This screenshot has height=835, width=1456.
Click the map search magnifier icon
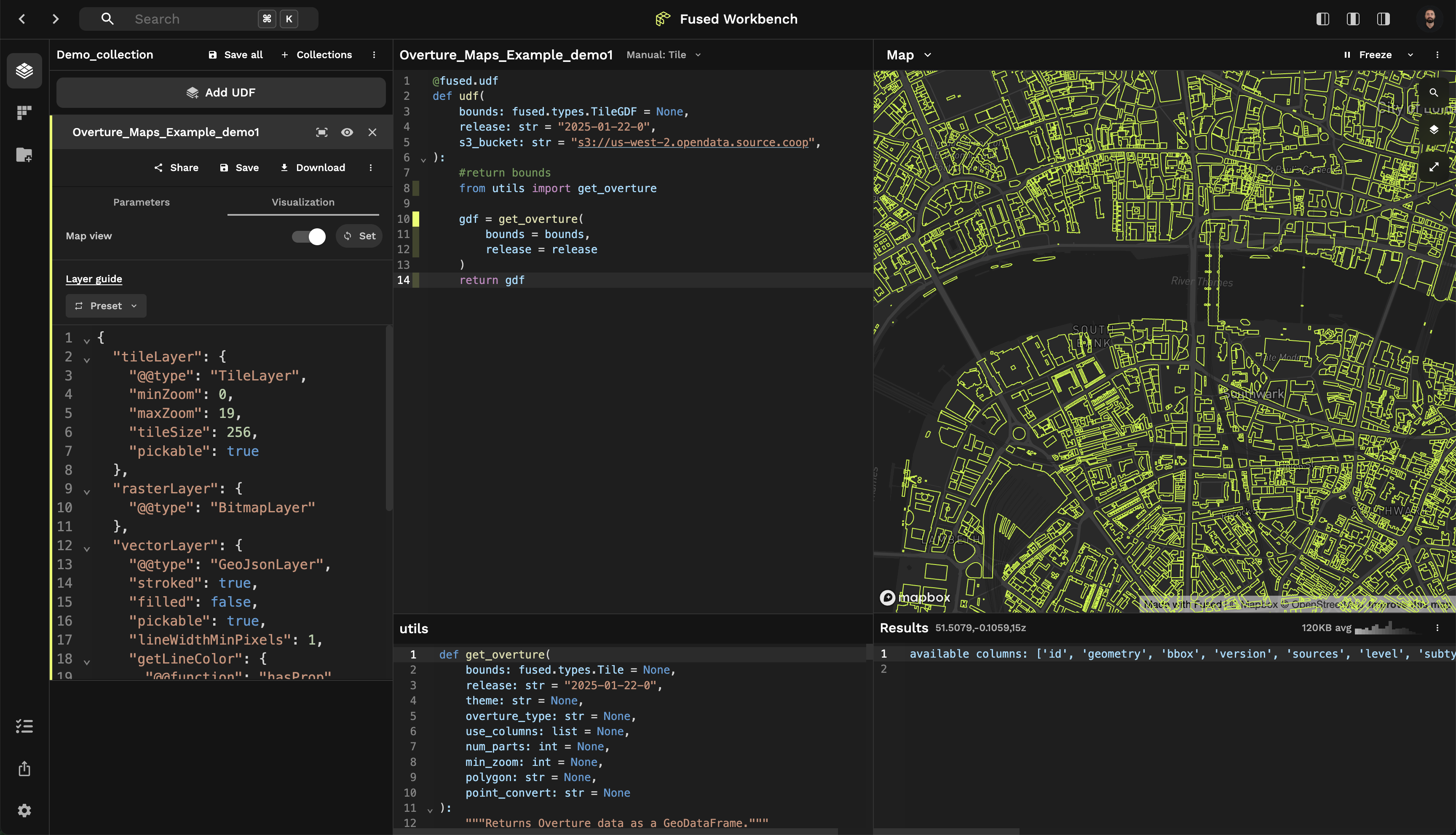pyautogui.click(x=1434, y=92)
